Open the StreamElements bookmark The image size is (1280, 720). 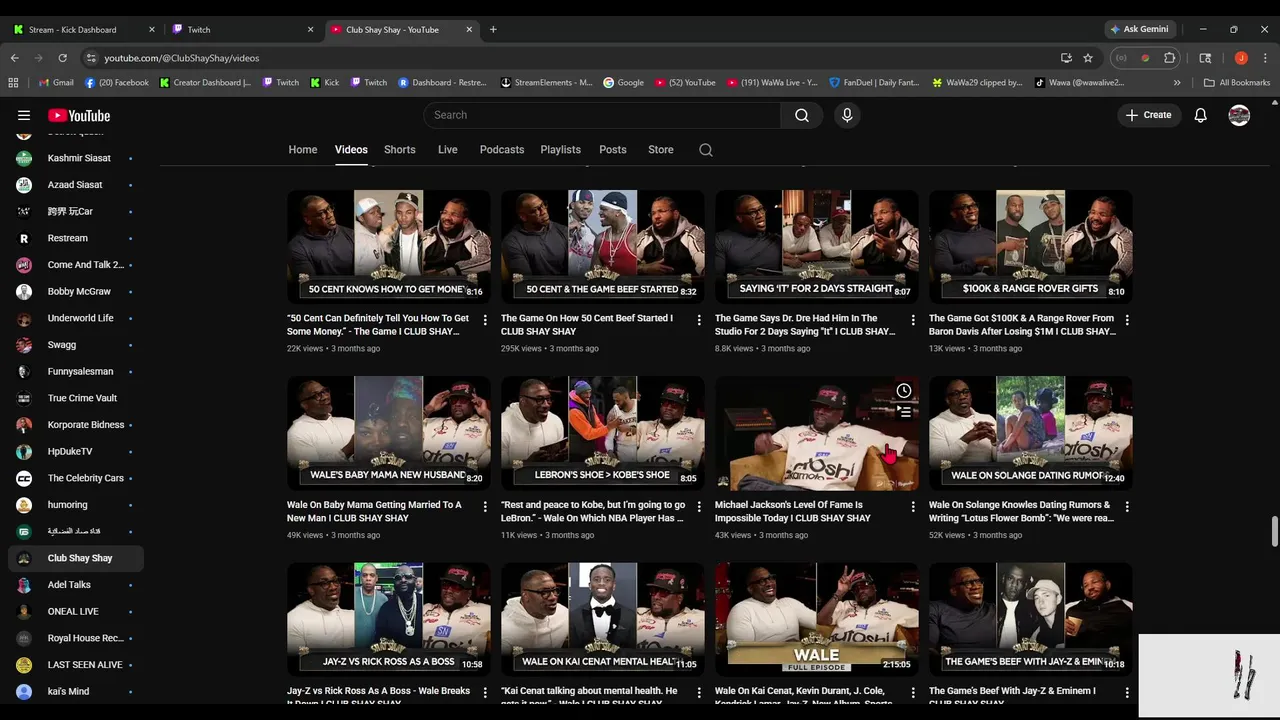tap(547, 83)
